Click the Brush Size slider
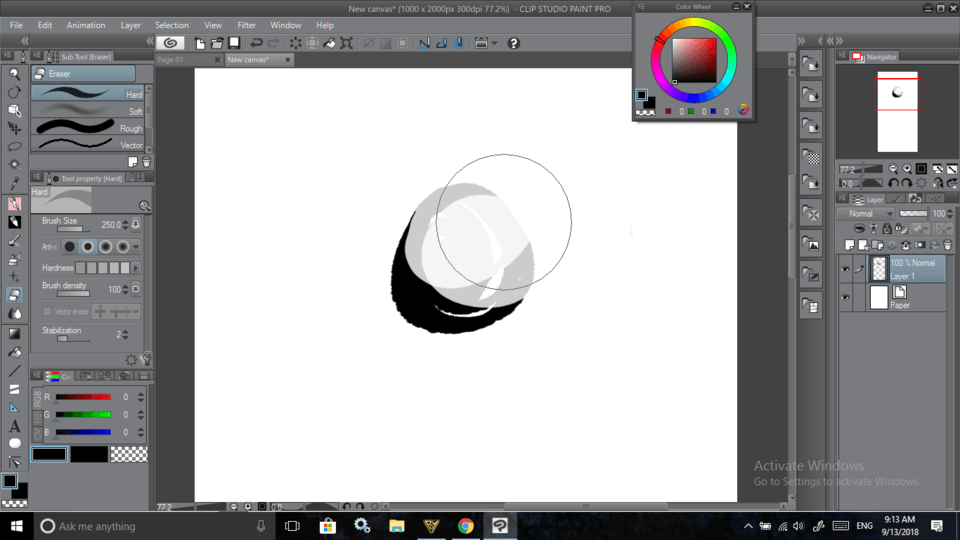 point(70,230)
